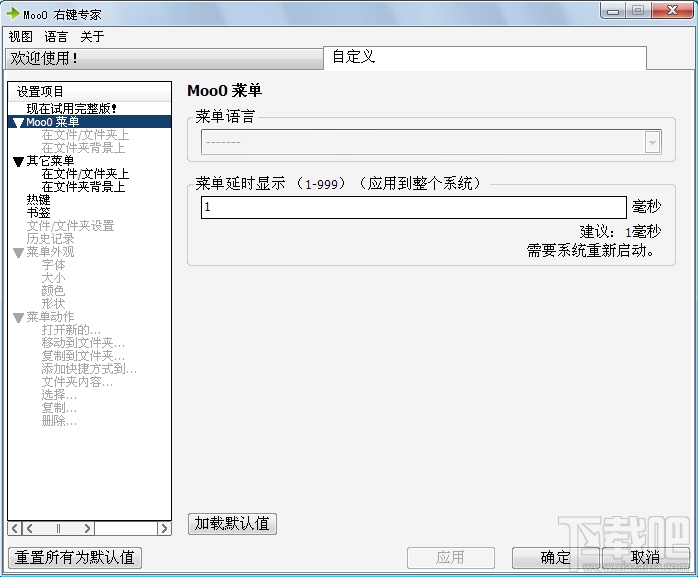Select 在文件夹背景上 under Moo0 菜单
This screenshot has width=698, height=577.
pos(83,148)
